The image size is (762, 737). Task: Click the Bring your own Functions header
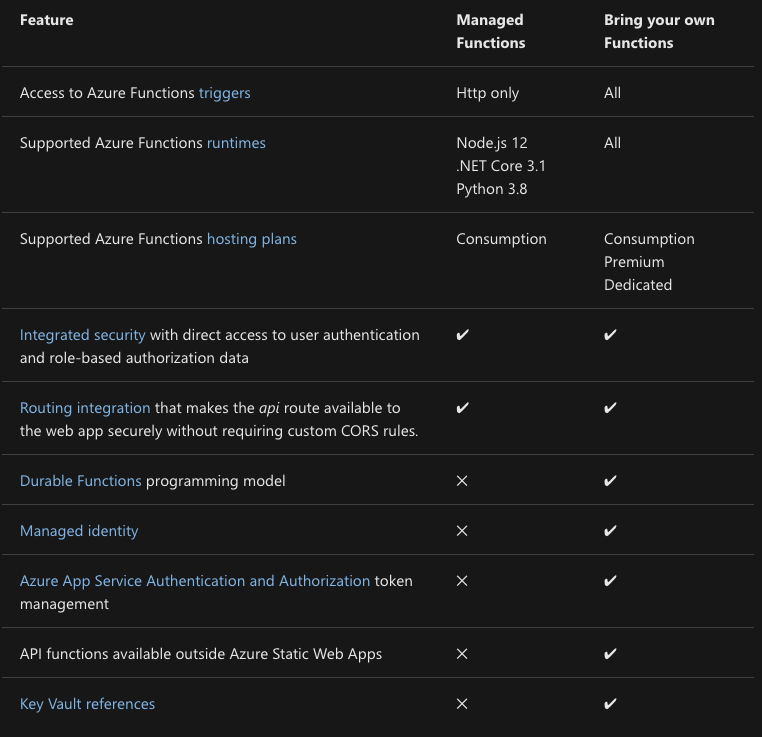(659, 32)
